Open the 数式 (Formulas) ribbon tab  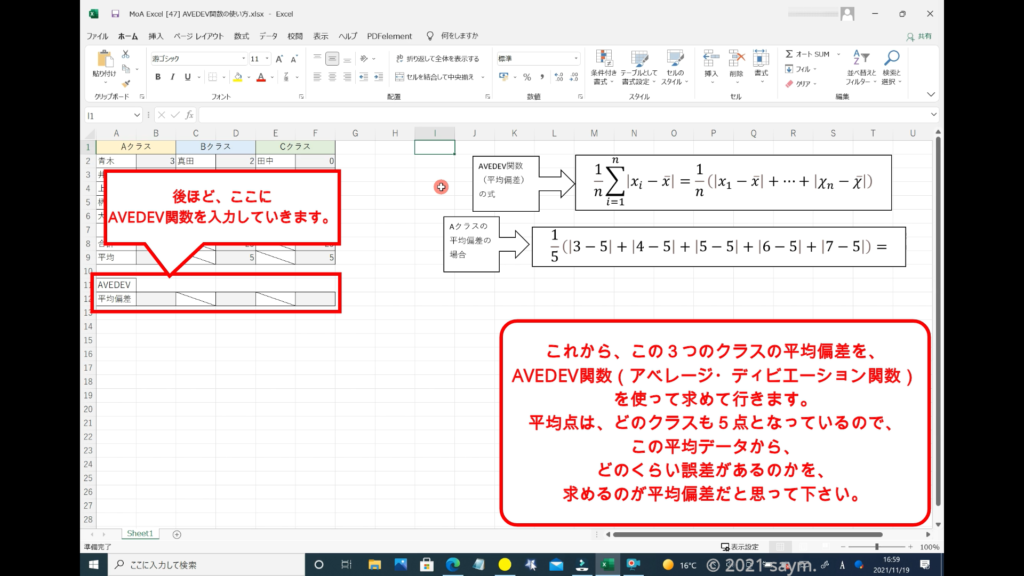point(242,36)
